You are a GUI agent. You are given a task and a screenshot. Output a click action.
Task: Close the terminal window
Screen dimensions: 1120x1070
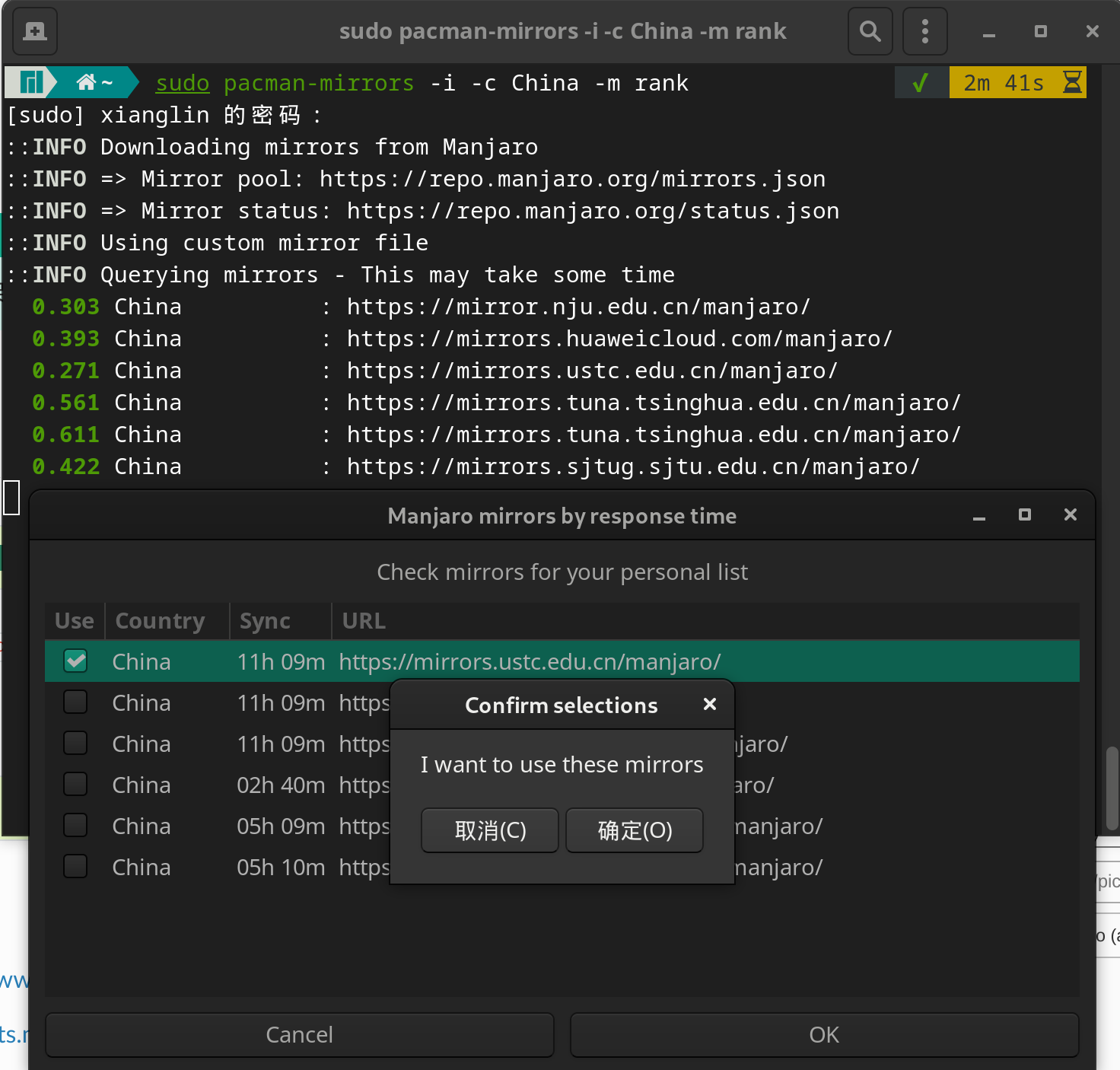[1093, 31]
